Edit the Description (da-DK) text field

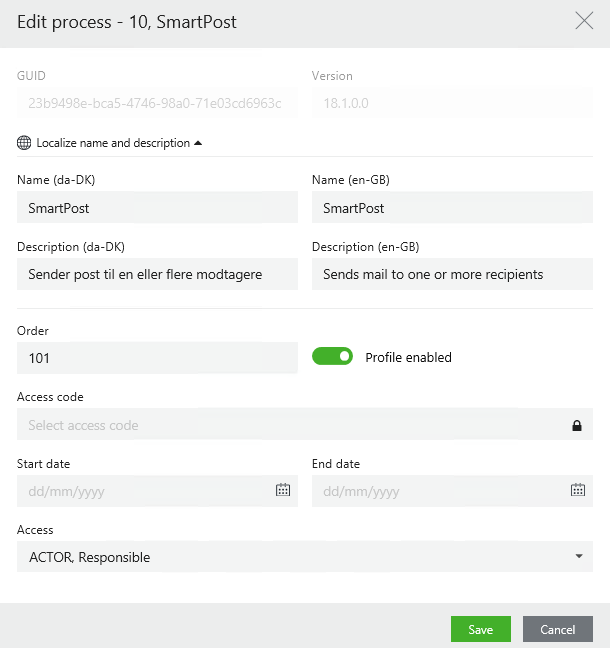coord(157,274)
